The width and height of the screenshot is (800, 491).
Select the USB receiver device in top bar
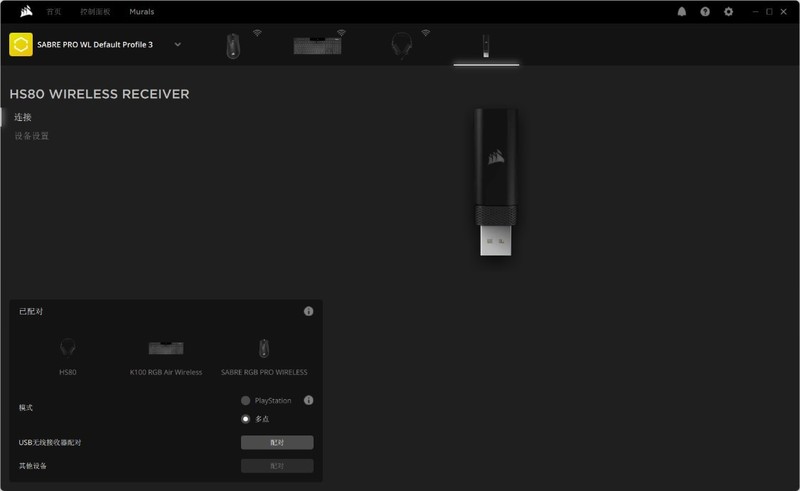(x=486, y=45)
